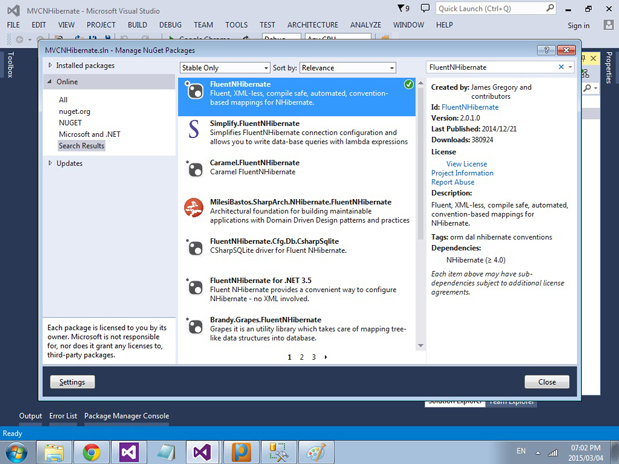Click the green installed checkmark on FluentNHibernate
Viewport: 619px width, 464px height.
409,84
